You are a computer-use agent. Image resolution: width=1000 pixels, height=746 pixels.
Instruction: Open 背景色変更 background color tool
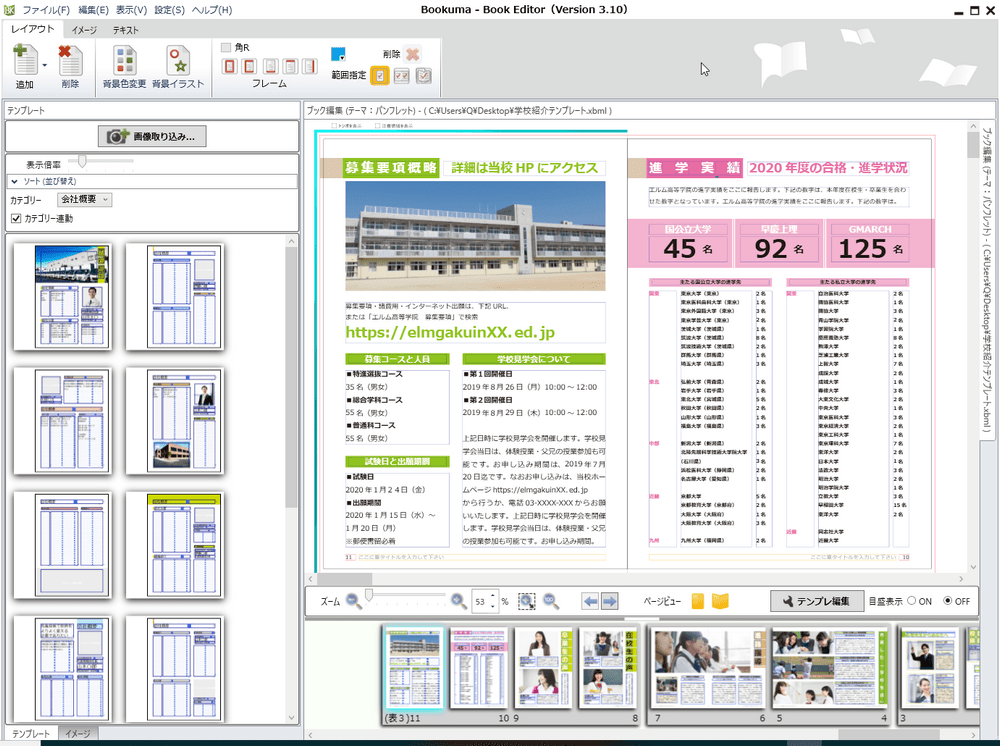[x=124, y=64]
